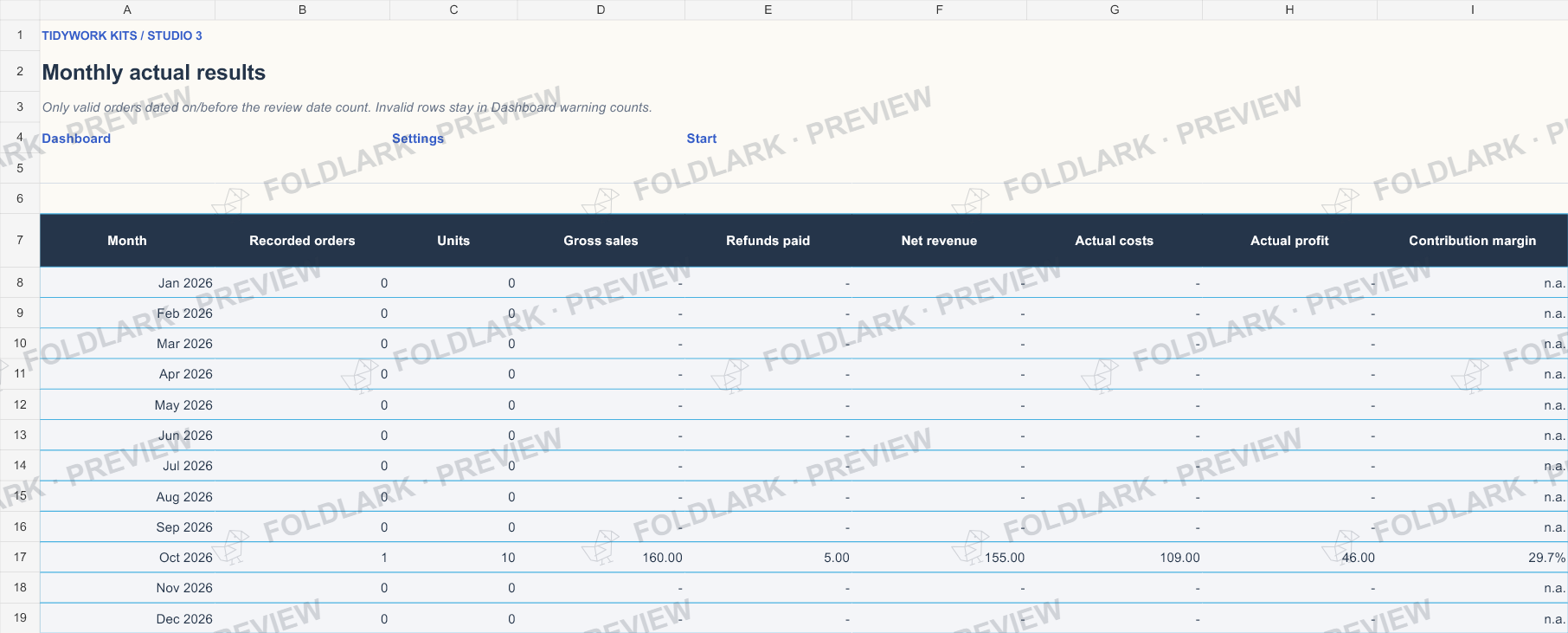The height and width of the screenshot is (633, 1568).
Task: Click the Net revenue column heading
Action: click(x=939, y=241)
